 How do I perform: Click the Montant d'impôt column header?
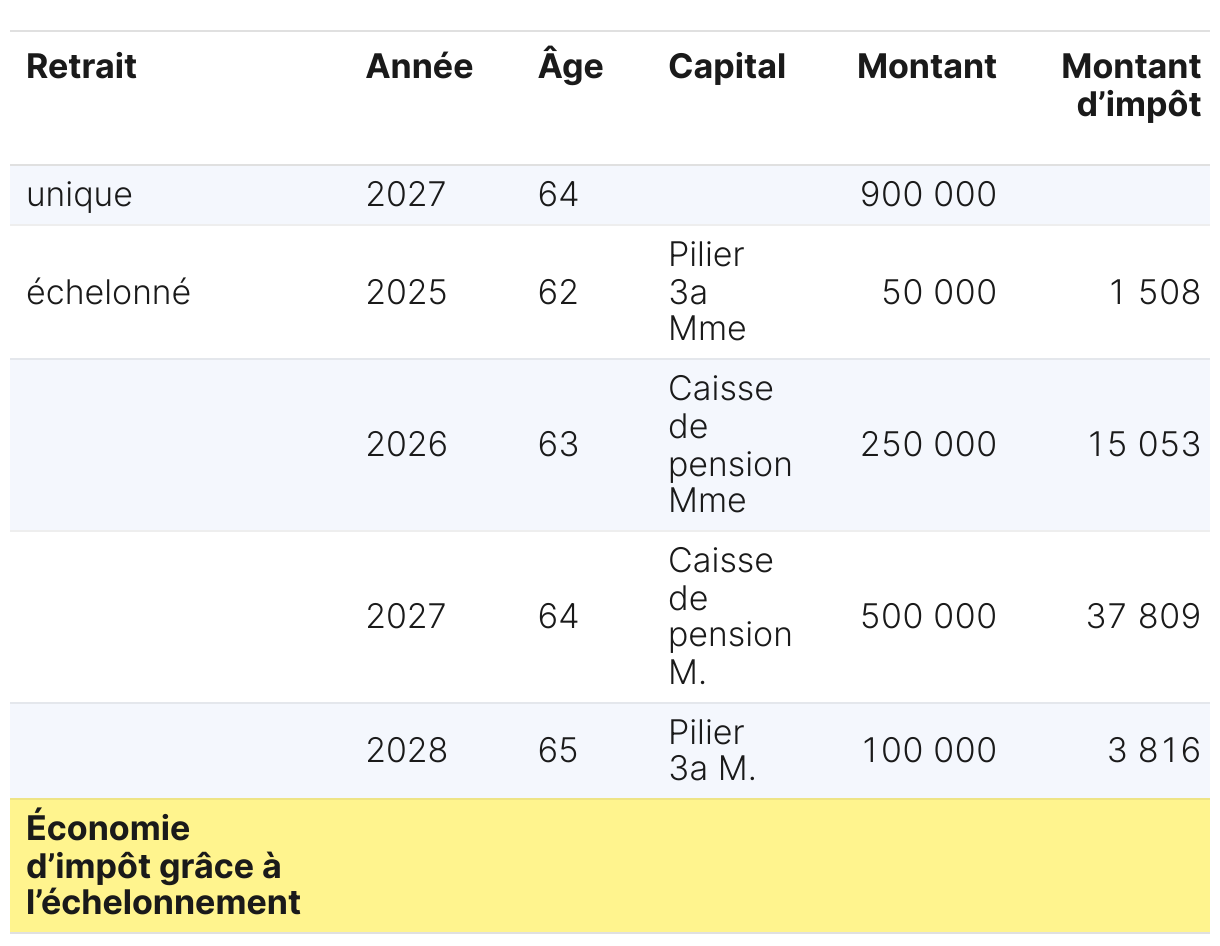(x=1131, y=85)
